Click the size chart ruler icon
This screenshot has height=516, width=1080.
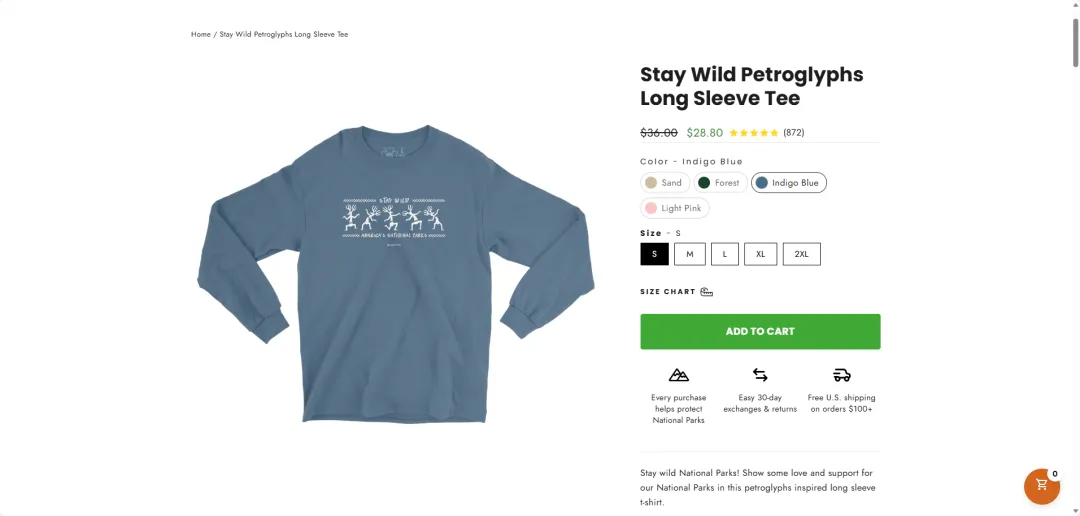pyautogui.click(x=707, y=292)
